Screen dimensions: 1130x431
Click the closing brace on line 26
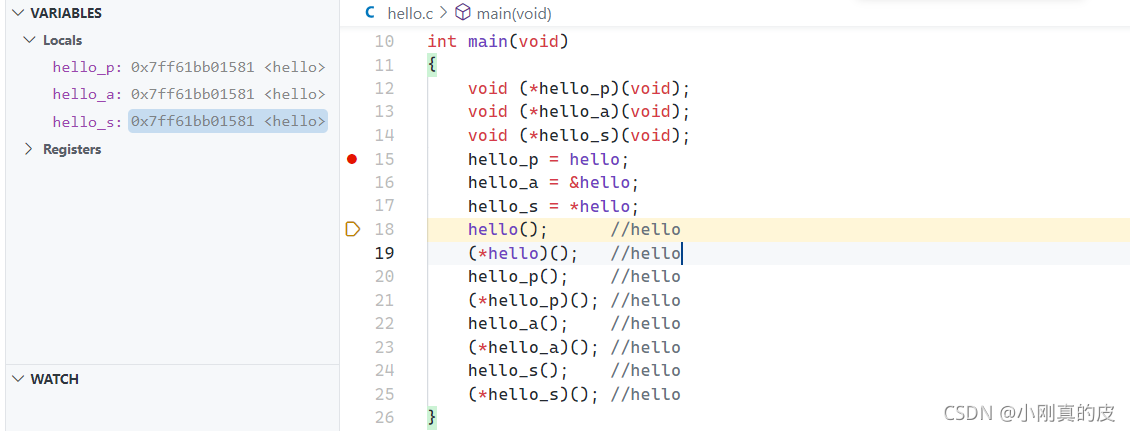[432, 417]
